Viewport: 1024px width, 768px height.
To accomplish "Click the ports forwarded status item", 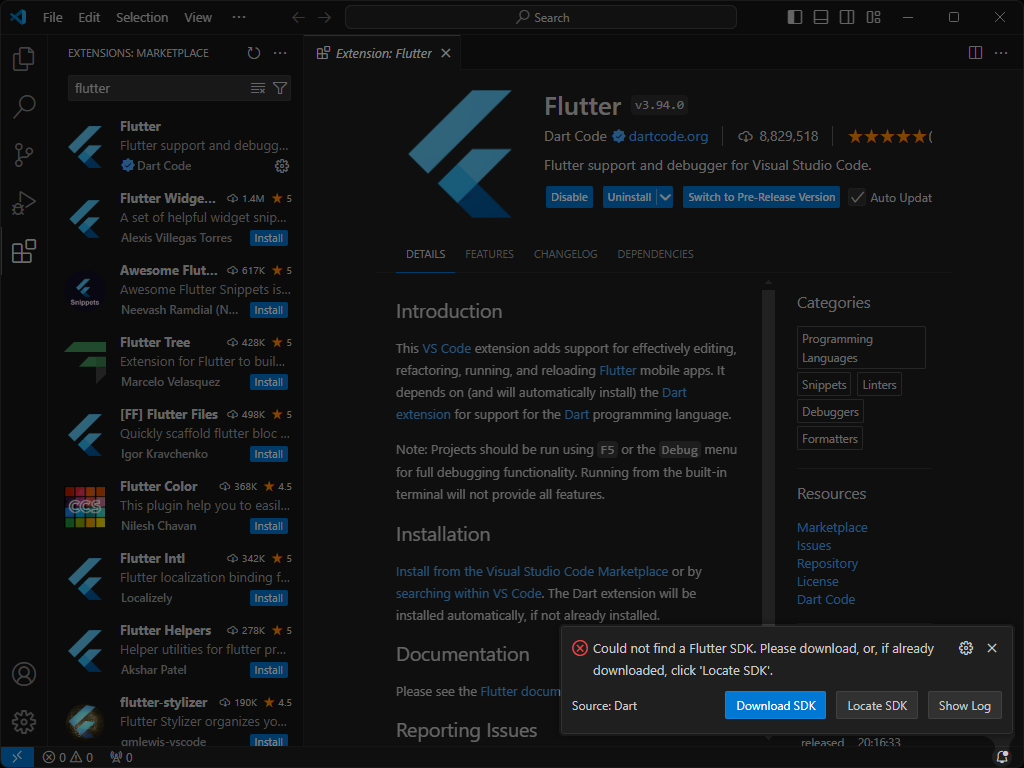I will (121, 758).
